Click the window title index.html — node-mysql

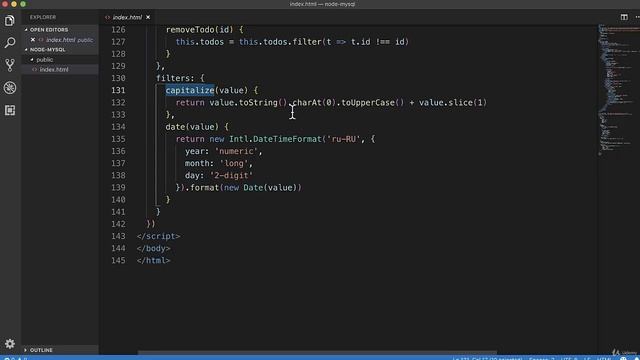tap(322, 4)
